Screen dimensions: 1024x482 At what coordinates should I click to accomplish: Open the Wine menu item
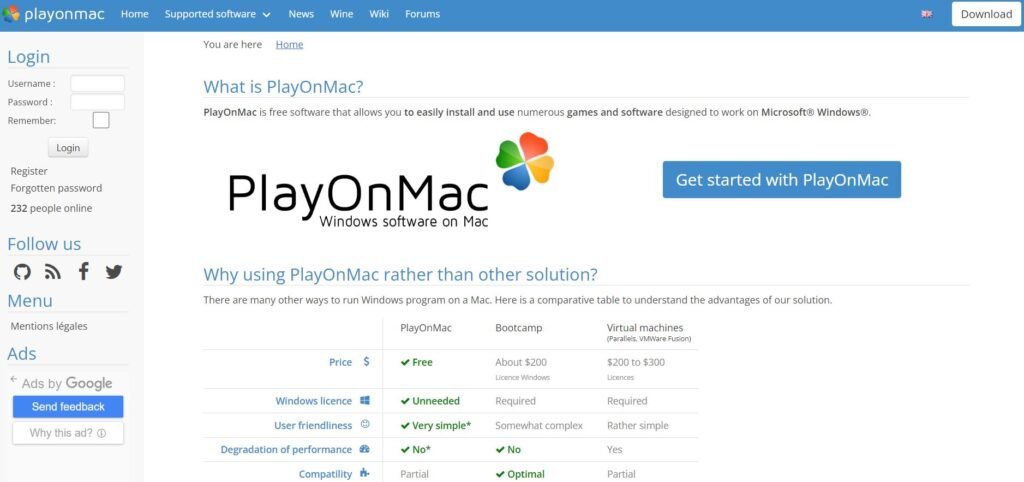pyautogui.click(x=342, y=14)
